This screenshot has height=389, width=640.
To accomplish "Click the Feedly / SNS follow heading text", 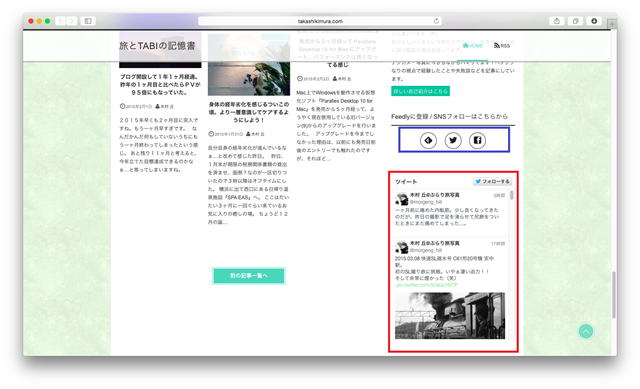I will (449, 116).
